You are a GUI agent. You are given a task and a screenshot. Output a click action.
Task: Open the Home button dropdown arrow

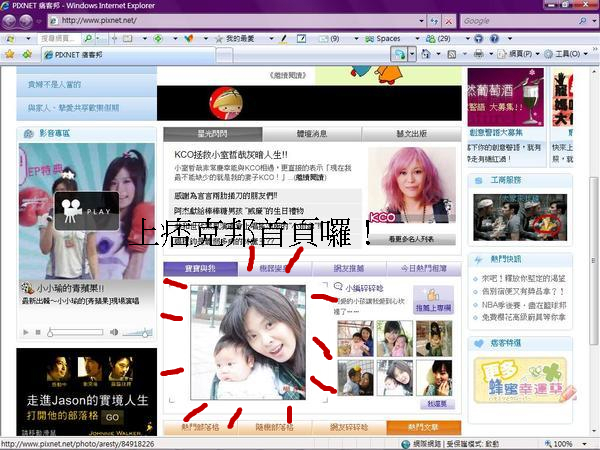tap(438, 54)
